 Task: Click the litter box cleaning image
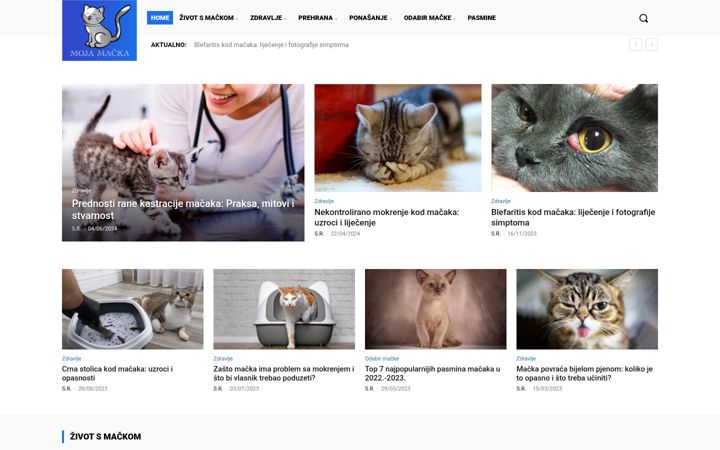tap(133, 309)
